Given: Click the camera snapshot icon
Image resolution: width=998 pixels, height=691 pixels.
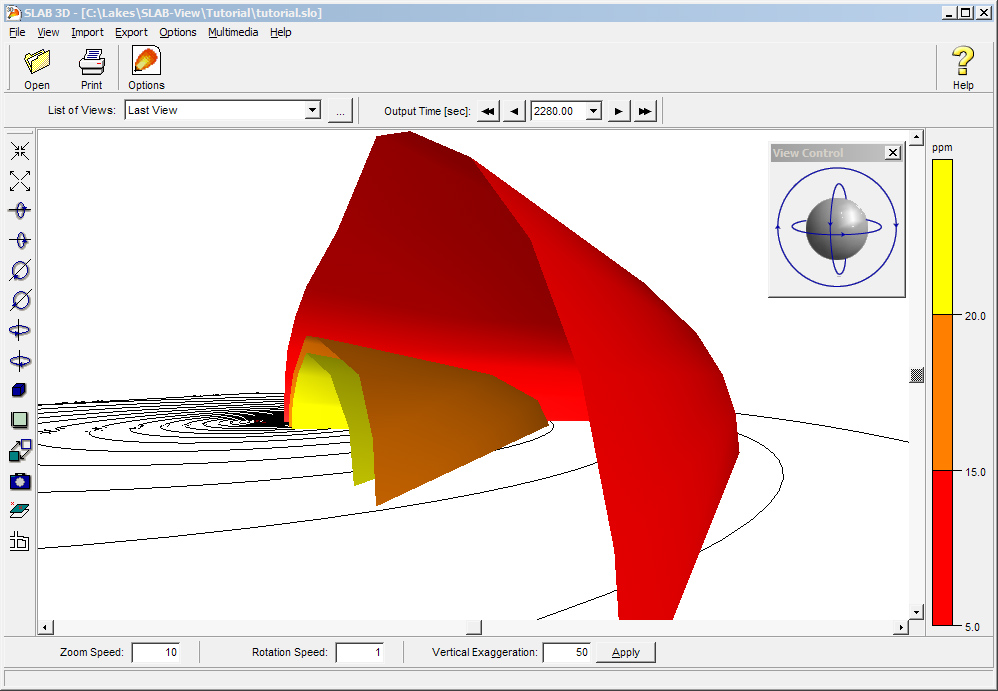Looking at the screenshot, I should pyautogui.click(x=20, y=481).
